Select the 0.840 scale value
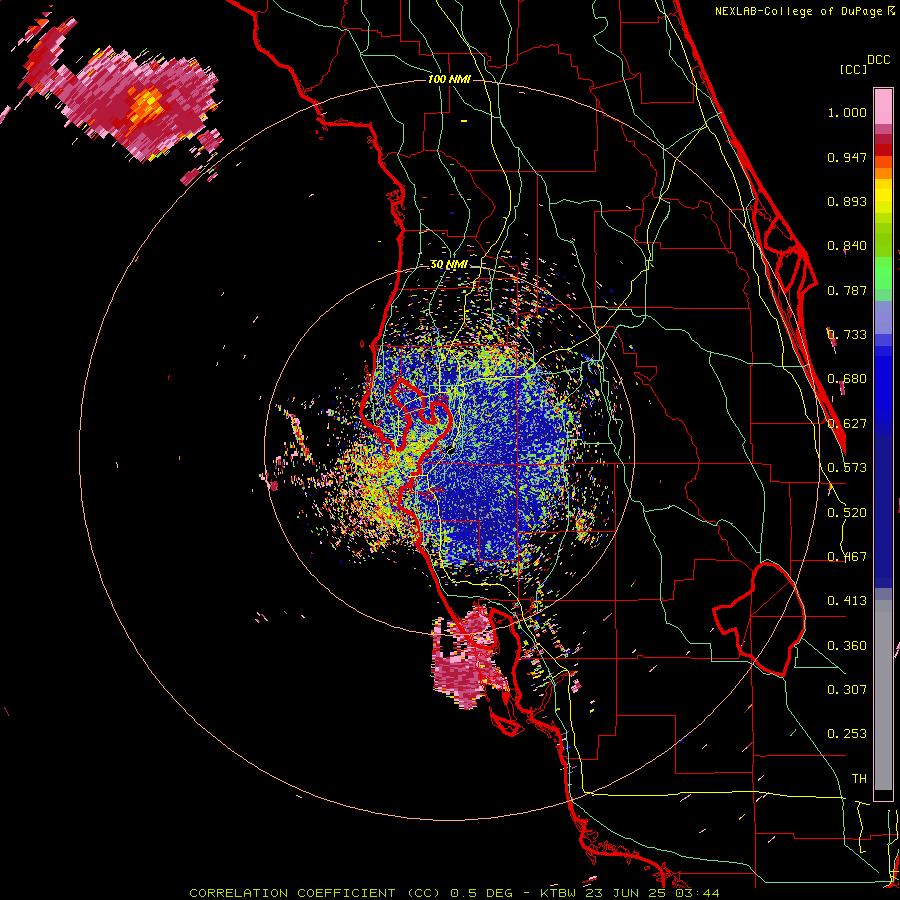900x900 pixels. 847,246
